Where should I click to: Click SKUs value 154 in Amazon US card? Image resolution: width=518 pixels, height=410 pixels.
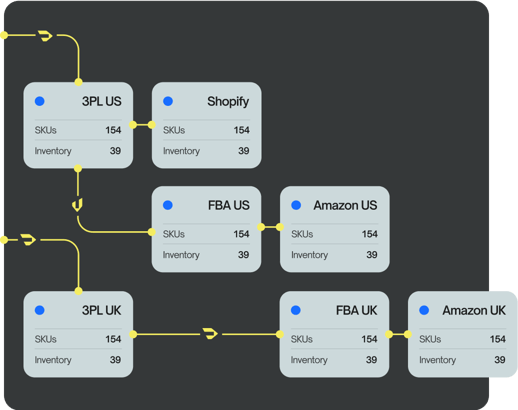pyautogui.click(x=370, y=234)
